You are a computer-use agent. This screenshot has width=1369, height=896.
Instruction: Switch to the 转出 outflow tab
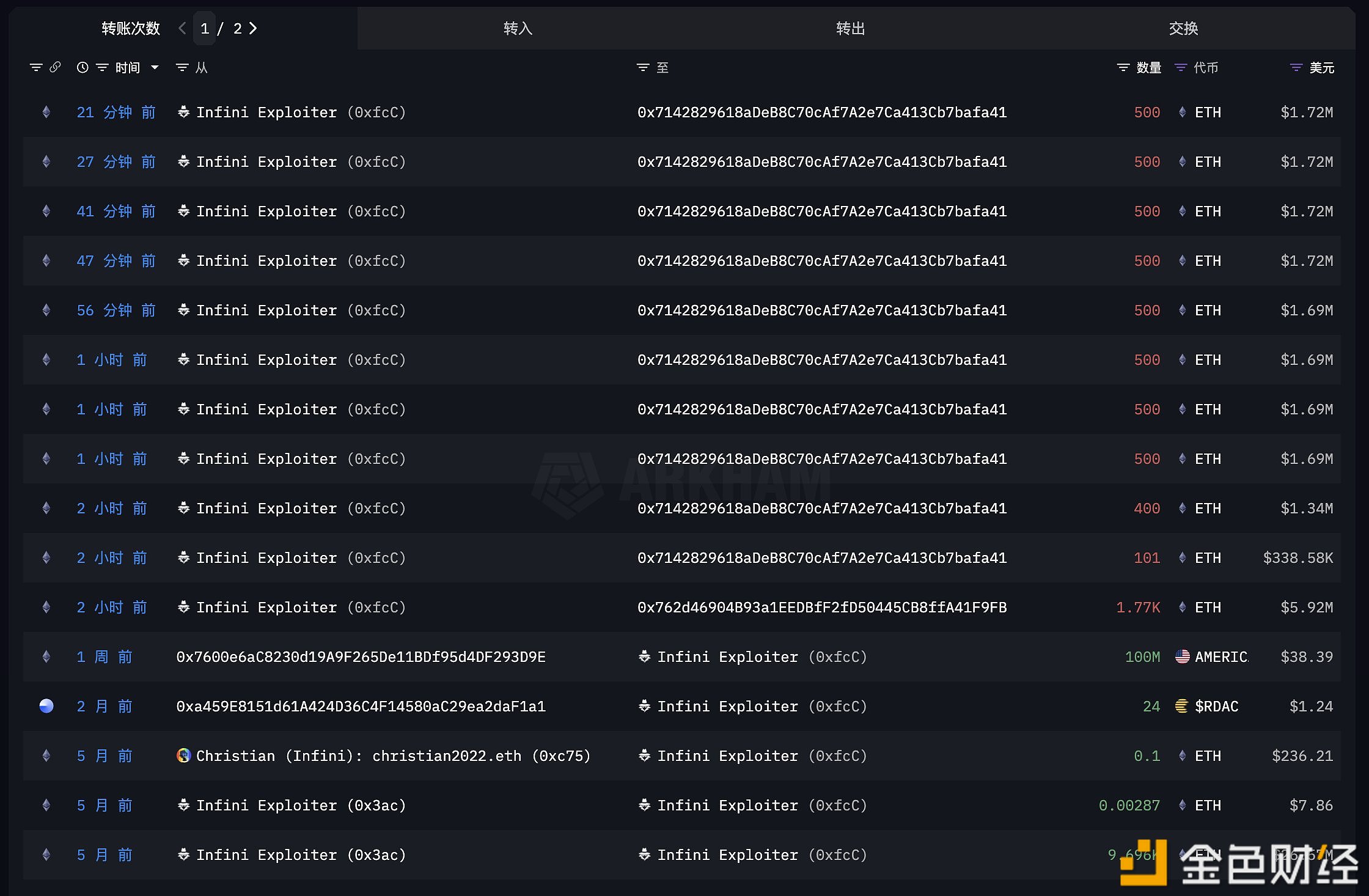click(850, 28)
